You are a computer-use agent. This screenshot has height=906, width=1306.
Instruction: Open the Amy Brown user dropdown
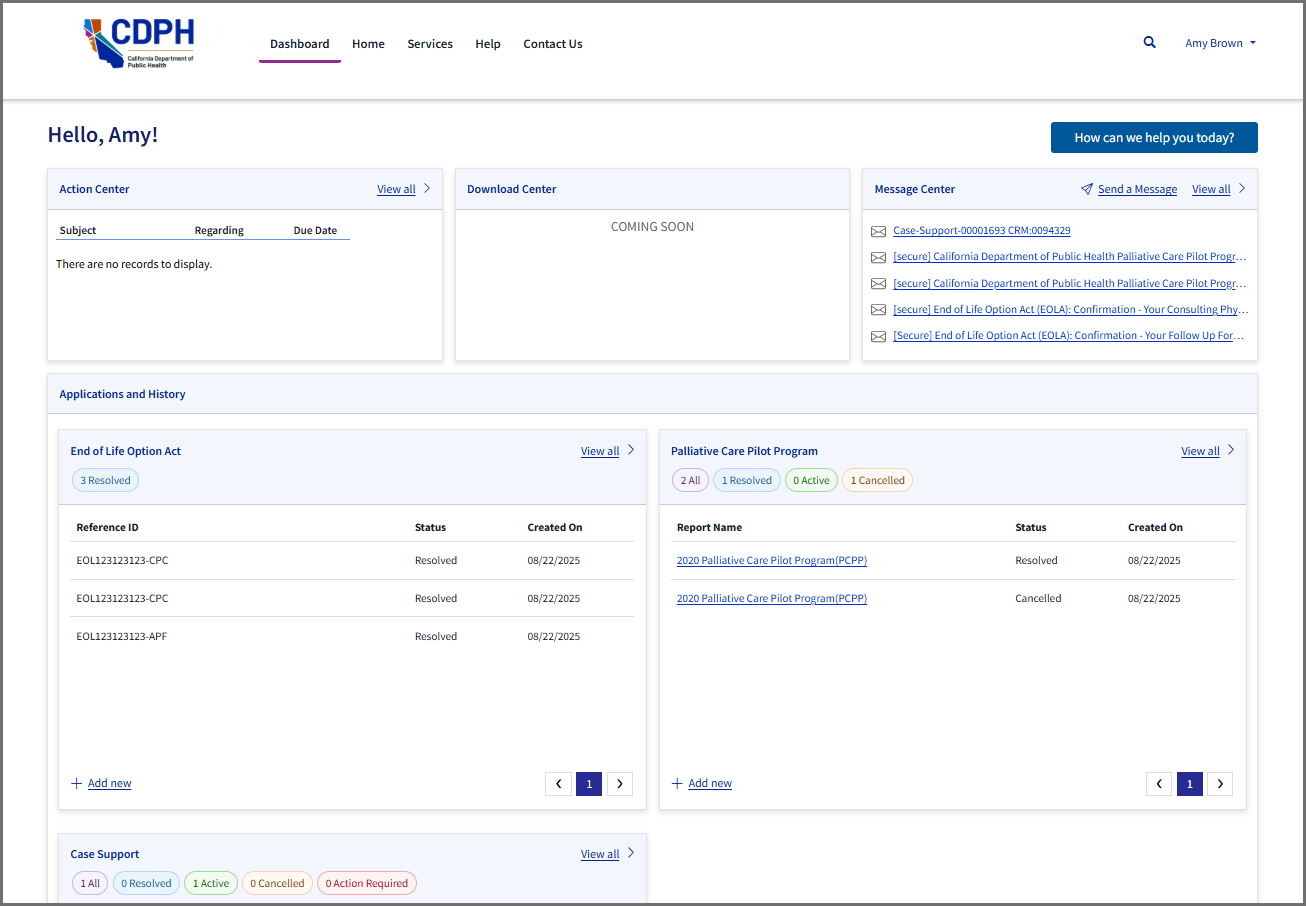tap(1220, 43)
